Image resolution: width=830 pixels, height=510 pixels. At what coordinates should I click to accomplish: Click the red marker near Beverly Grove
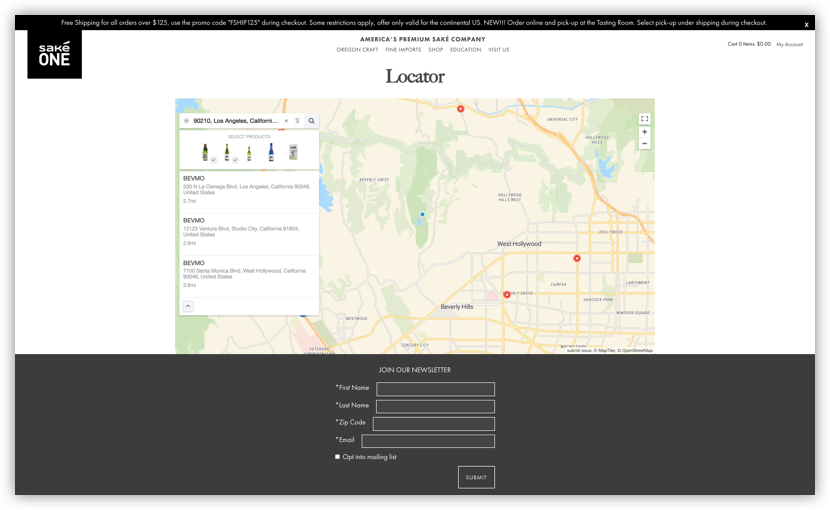(x=507, y=294)
